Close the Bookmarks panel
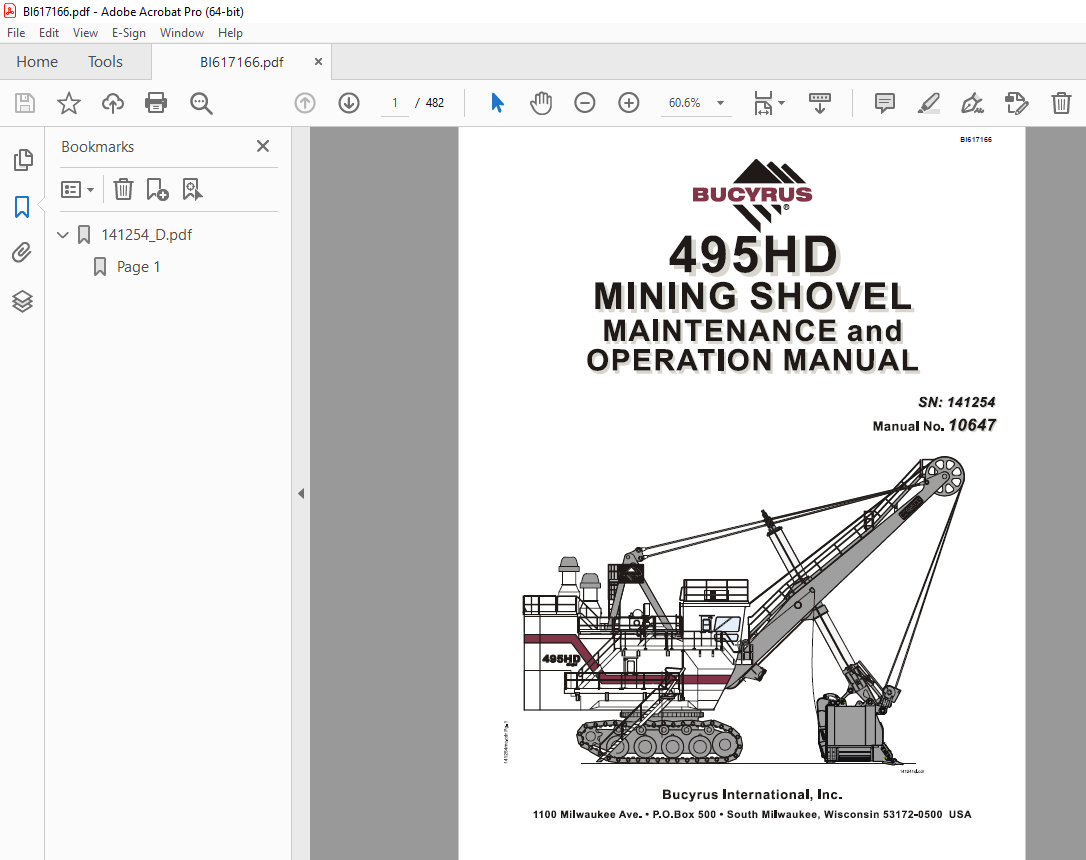Viewport: 1086px width, 860px height. tap(262, 146)
